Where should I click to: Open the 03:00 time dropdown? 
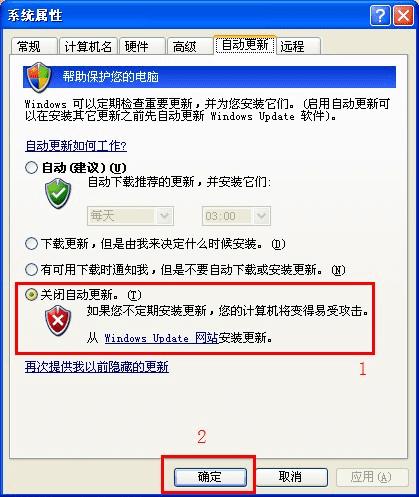[236, 216]
